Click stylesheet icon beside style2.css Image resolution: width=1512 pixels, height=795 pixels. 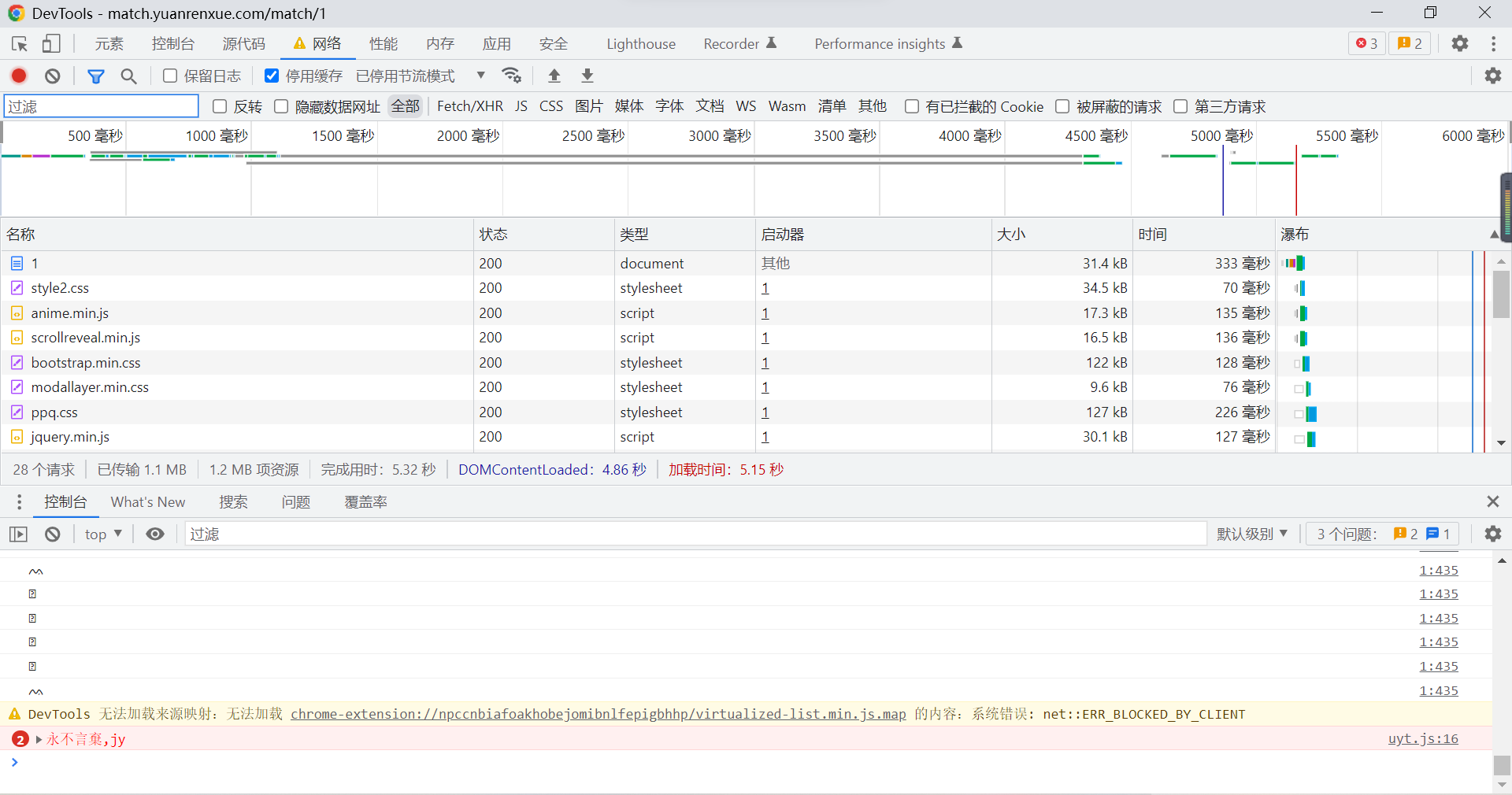tap(17, 288)
